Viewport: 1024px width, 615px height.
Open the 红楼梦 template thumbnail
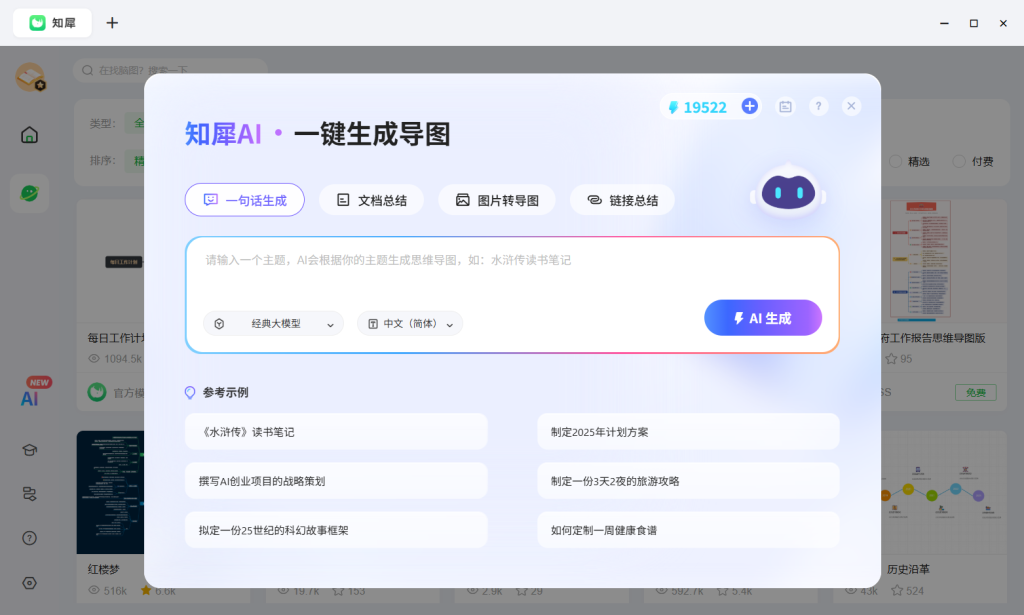[x=110, y=492]
